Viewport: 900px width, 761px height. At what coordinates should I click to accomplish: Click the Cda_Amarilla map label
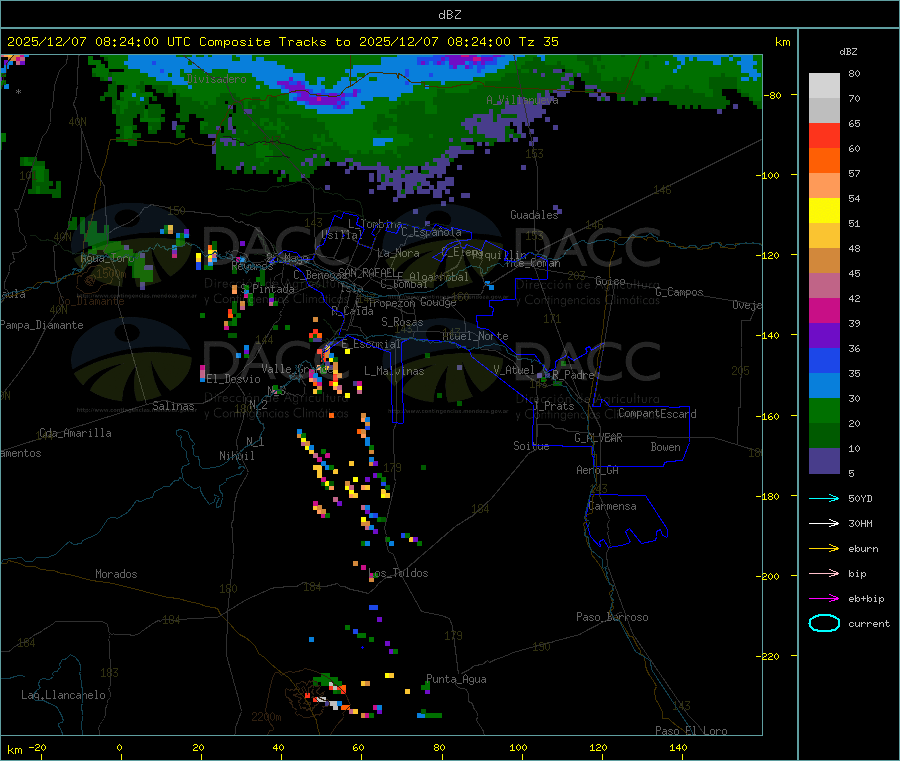click(75, 433)
